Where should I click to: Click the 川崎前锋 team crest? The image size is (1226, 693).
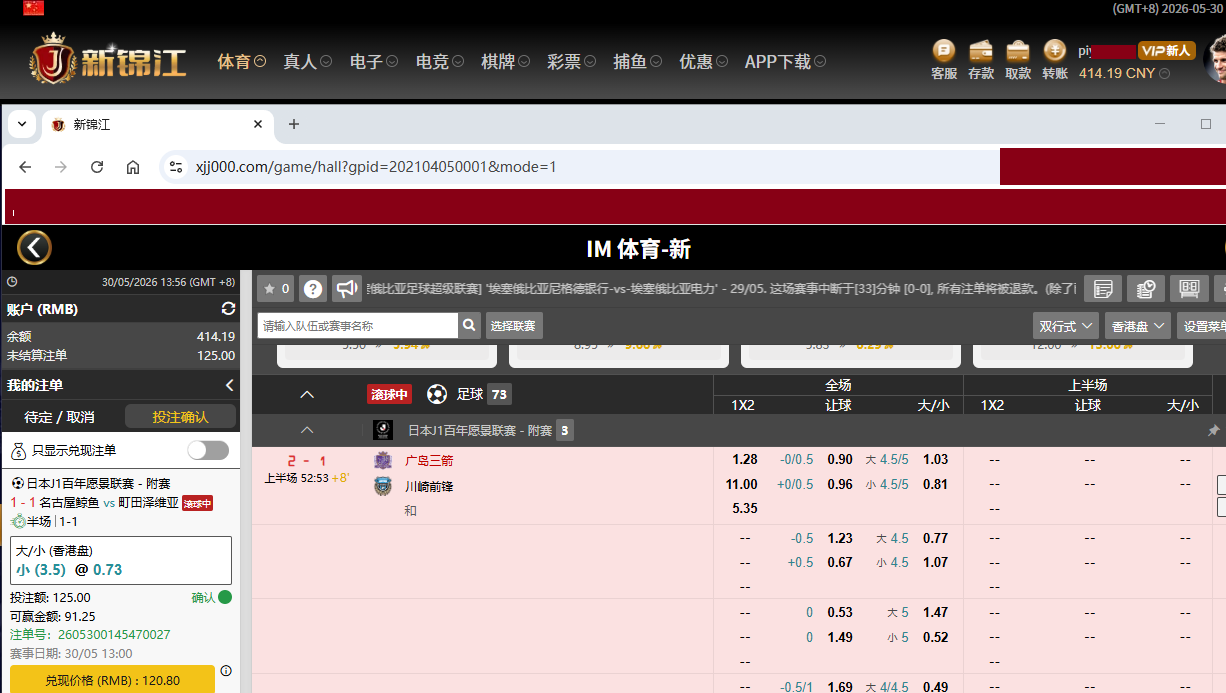pos(383,486)
